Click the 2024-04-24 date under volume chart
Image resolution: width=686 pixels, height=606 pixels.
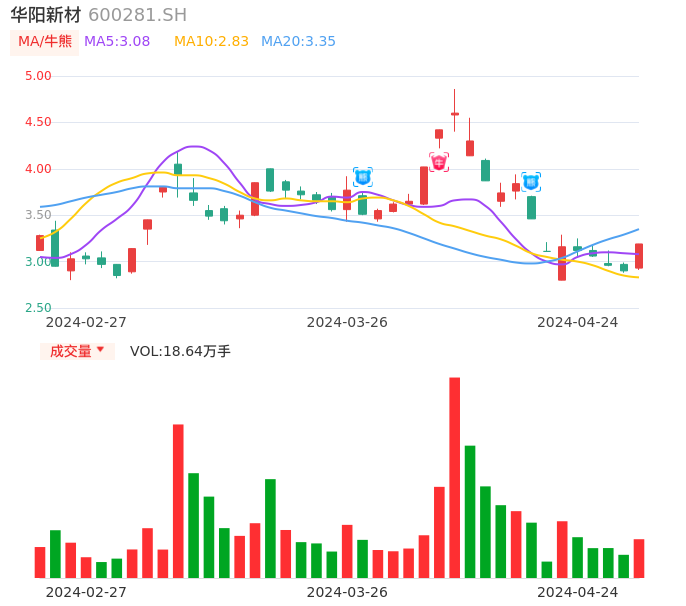coord(578,592)
